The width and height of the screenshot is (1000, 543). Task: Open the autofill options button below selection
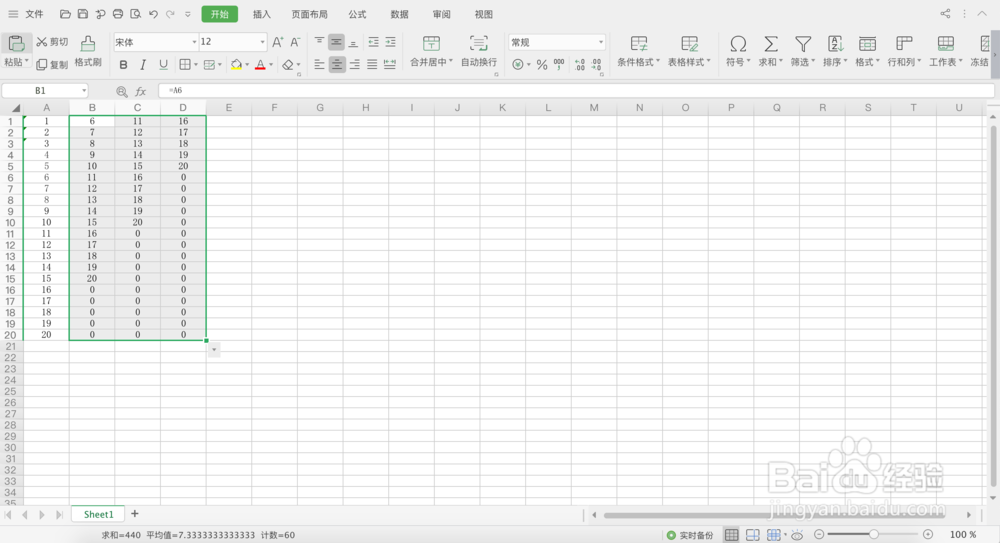click(214, 350)
